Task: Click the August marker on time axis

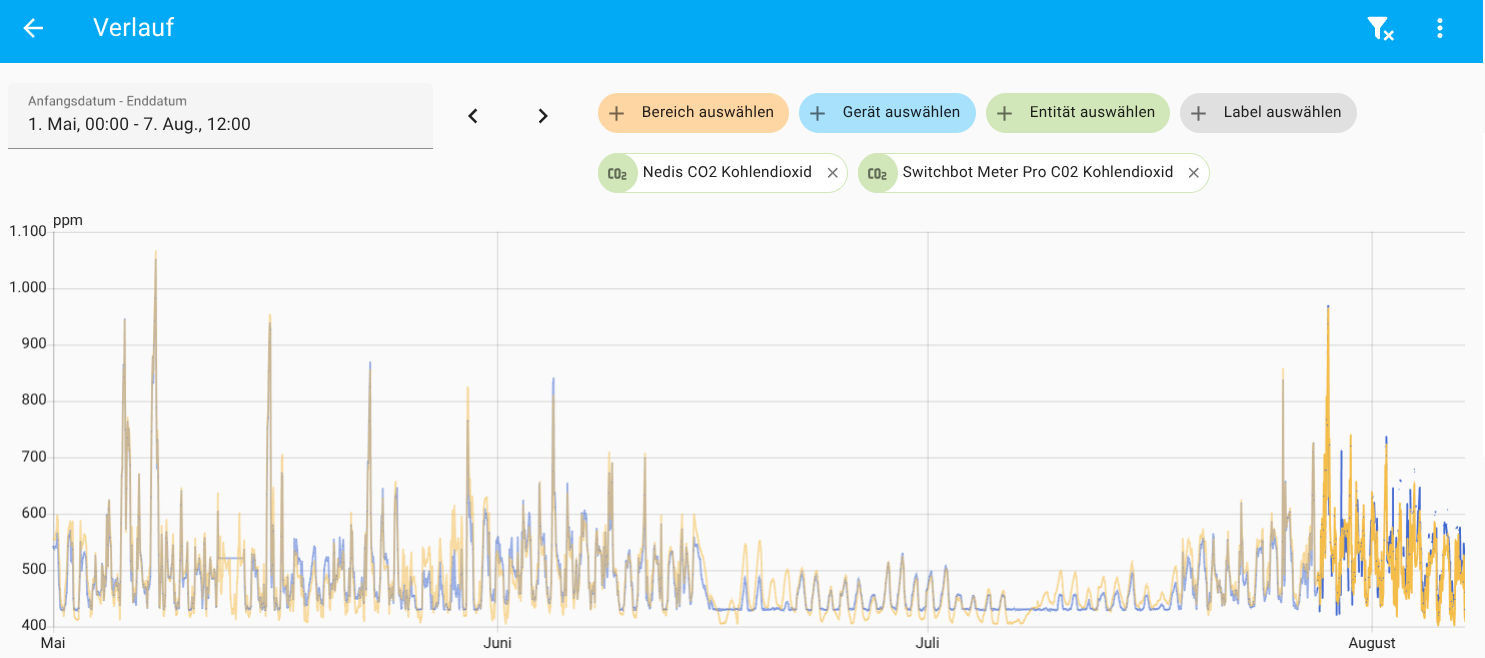Action: [1372, 643]
